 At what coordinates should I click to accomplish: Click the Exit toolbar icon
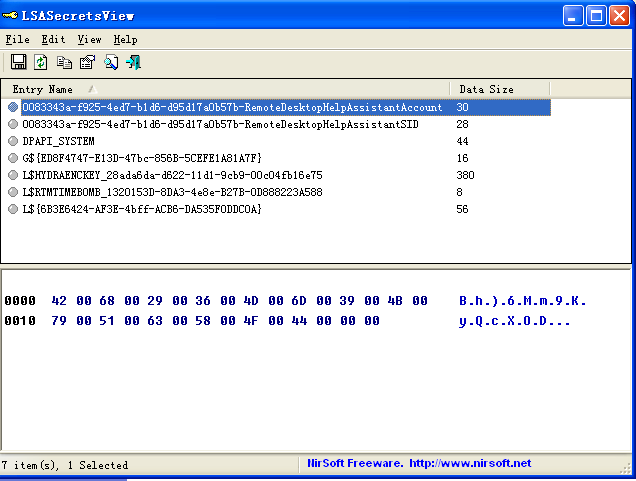click(x=133, y=62)
